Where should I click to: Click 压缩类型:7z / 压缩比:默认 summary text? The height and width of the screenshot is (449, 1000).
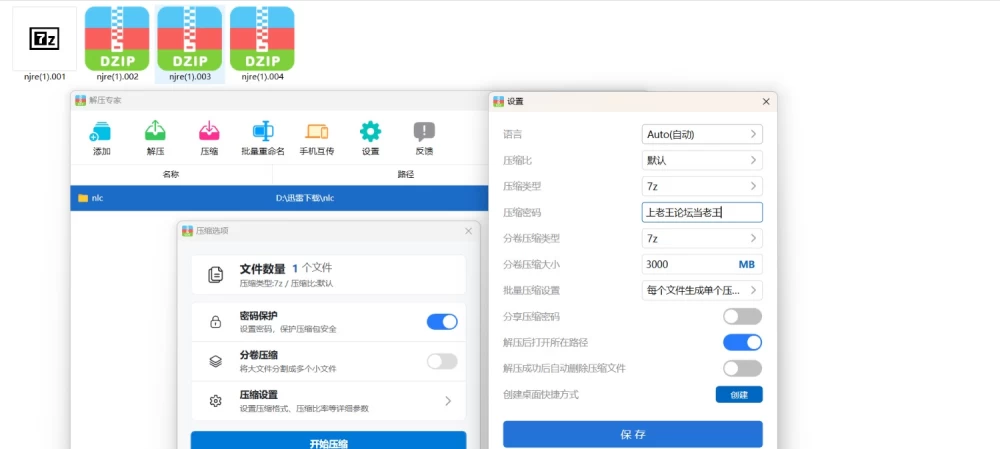(286, 283)
